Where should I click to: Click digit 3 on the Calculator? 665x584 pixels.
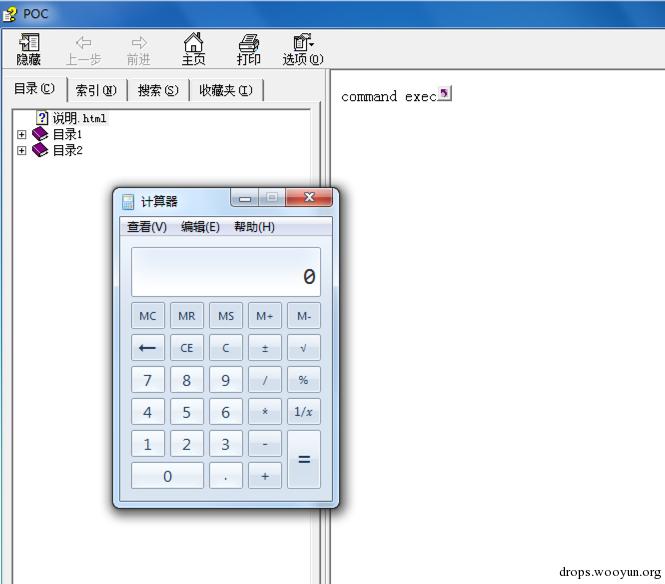point(226,444)
